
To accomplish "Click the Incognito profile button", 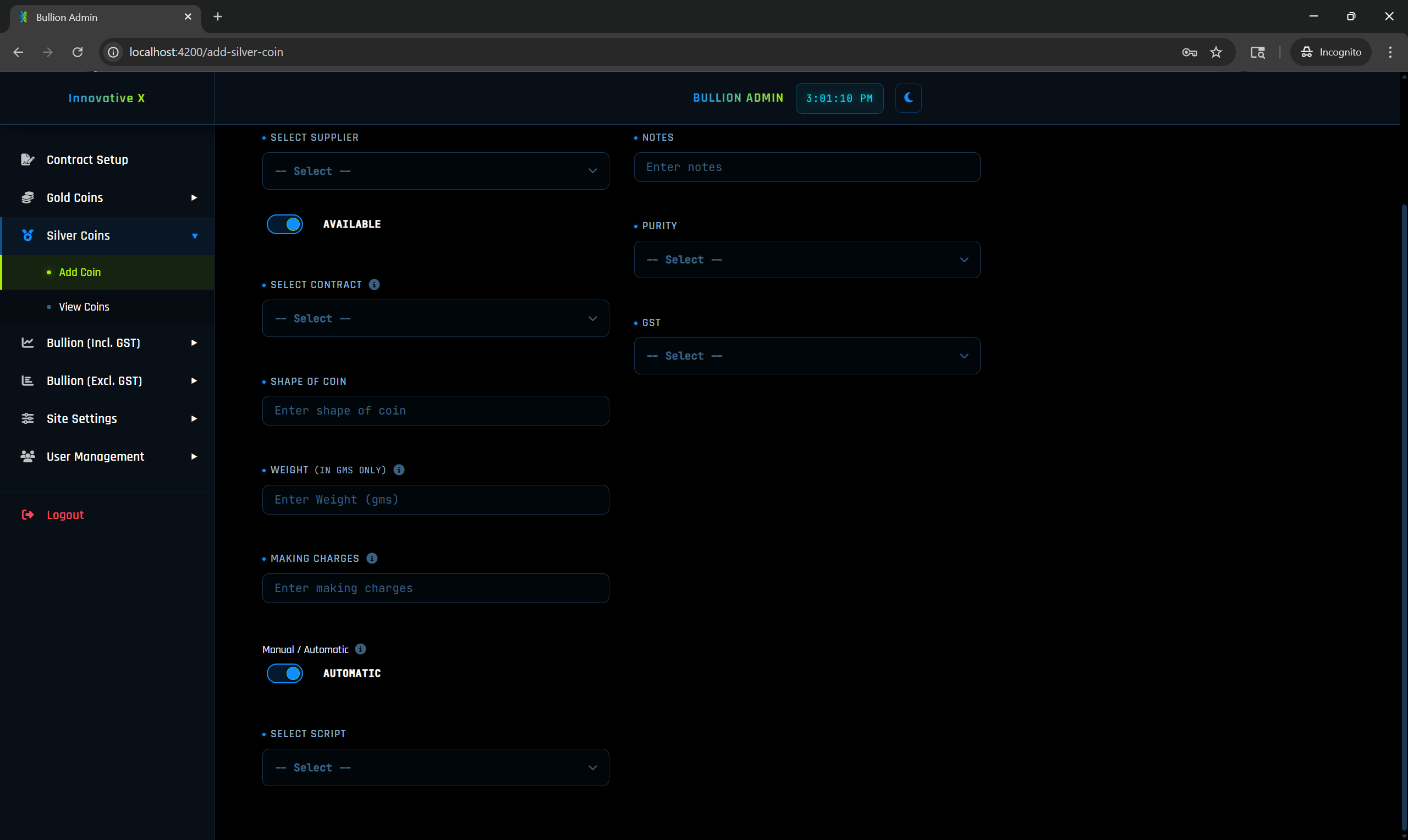I will click(1330, 52).
